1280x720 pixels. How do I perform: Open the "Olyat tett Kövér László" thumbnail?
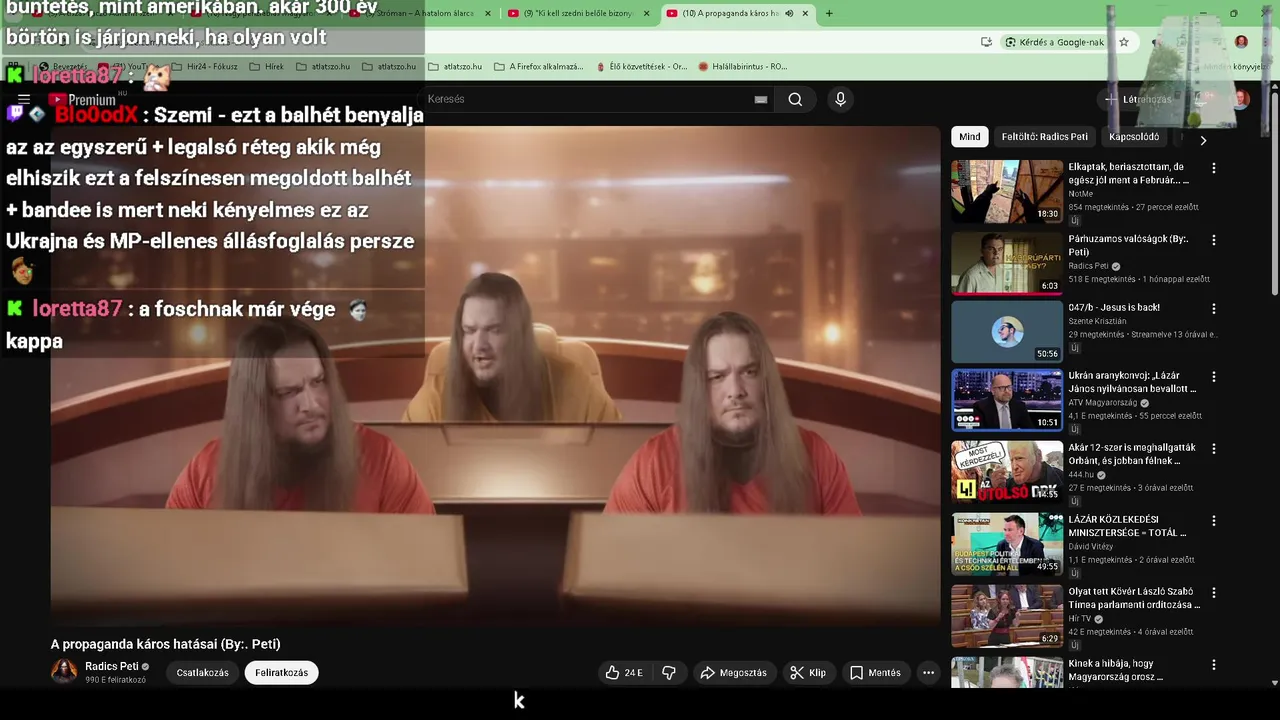click(x=1006, y=615)
